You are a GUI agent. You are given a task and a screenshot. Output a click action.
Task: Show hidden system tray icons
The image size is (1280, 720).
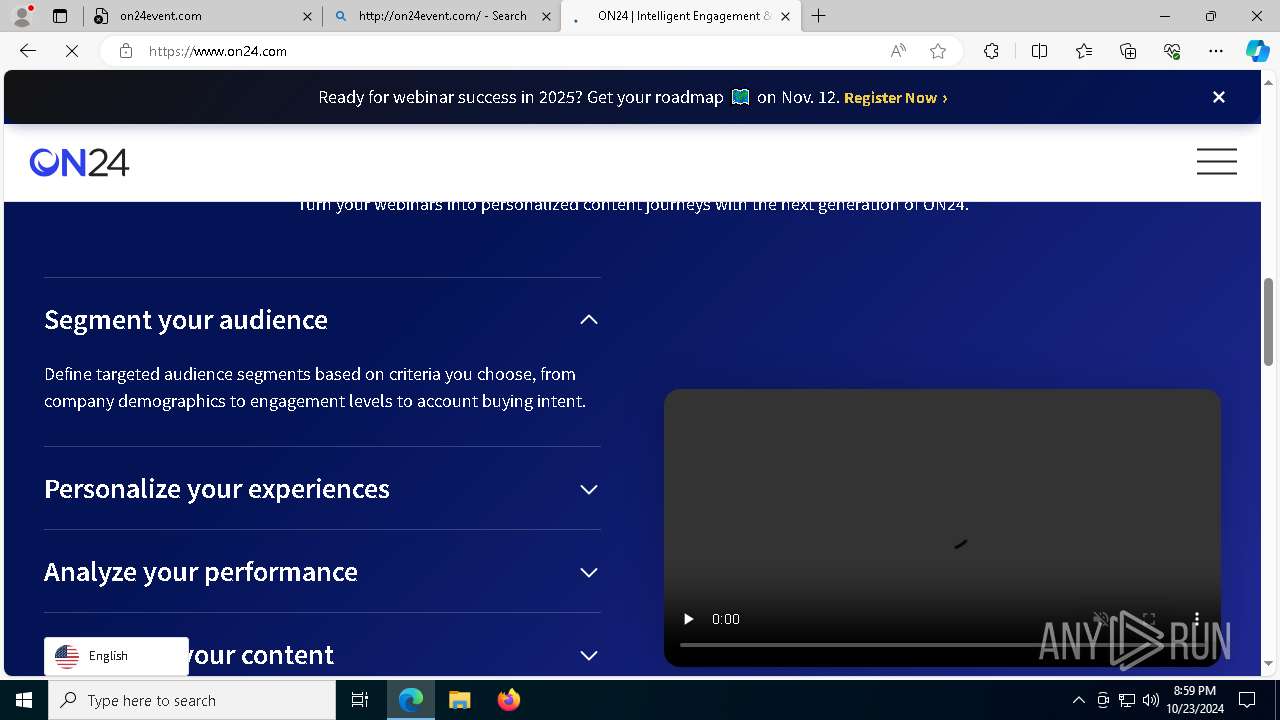point(1078,700)
